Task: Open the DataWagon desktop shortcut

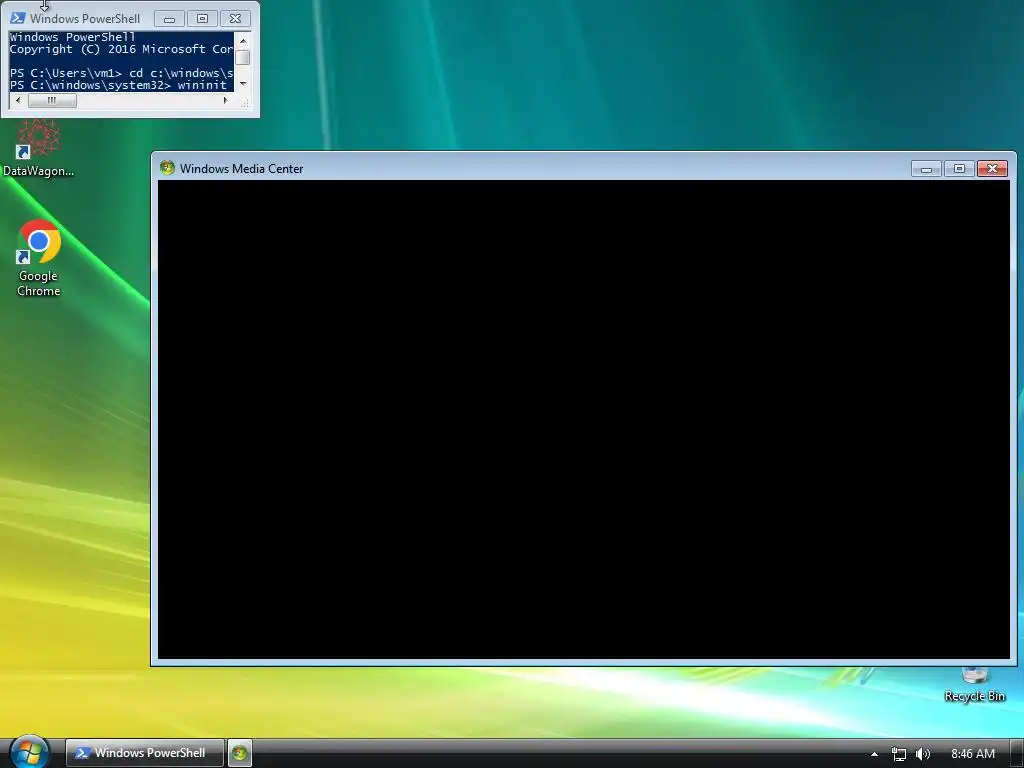Action: pos(38,149)
